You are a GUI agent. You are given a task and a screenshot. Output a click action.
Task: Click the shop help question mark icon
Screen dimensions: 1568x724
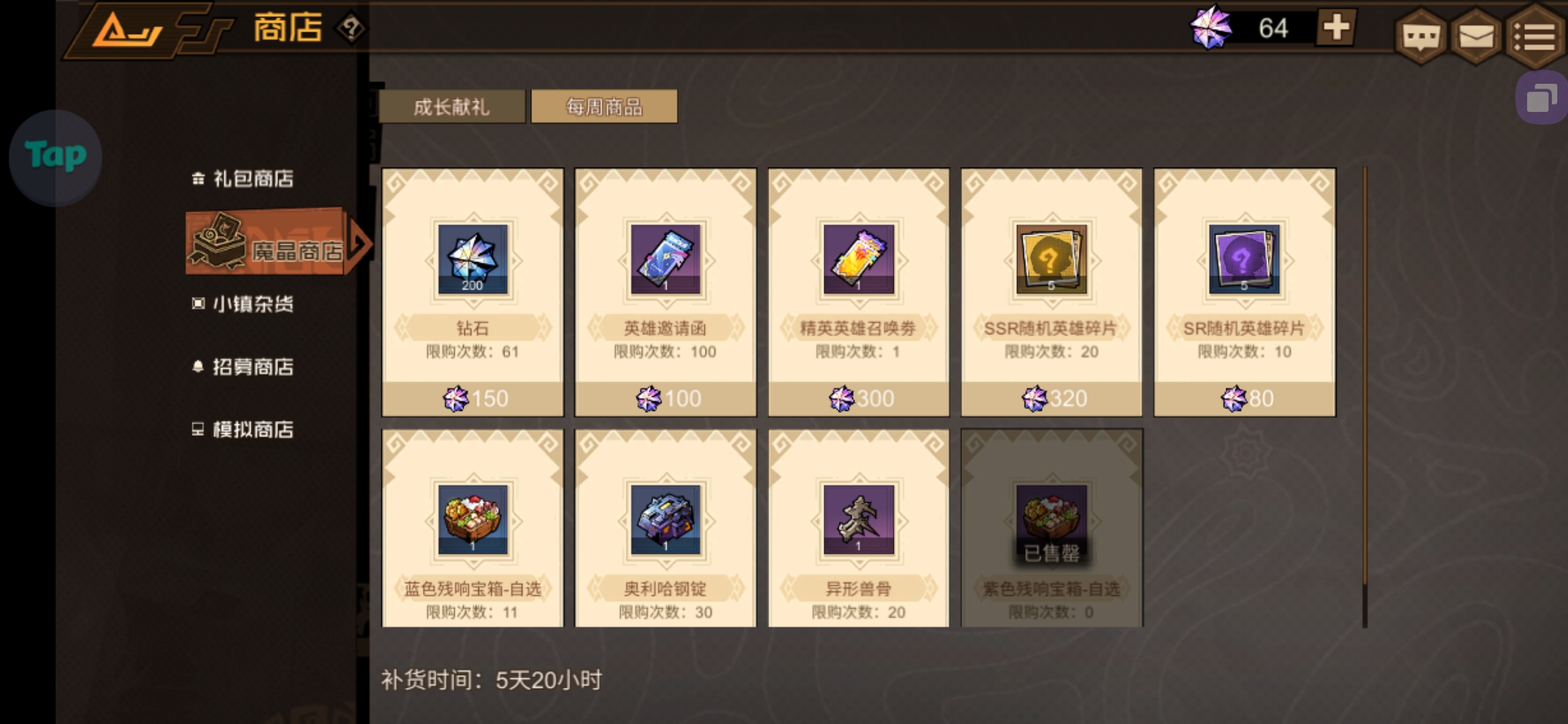351,28
